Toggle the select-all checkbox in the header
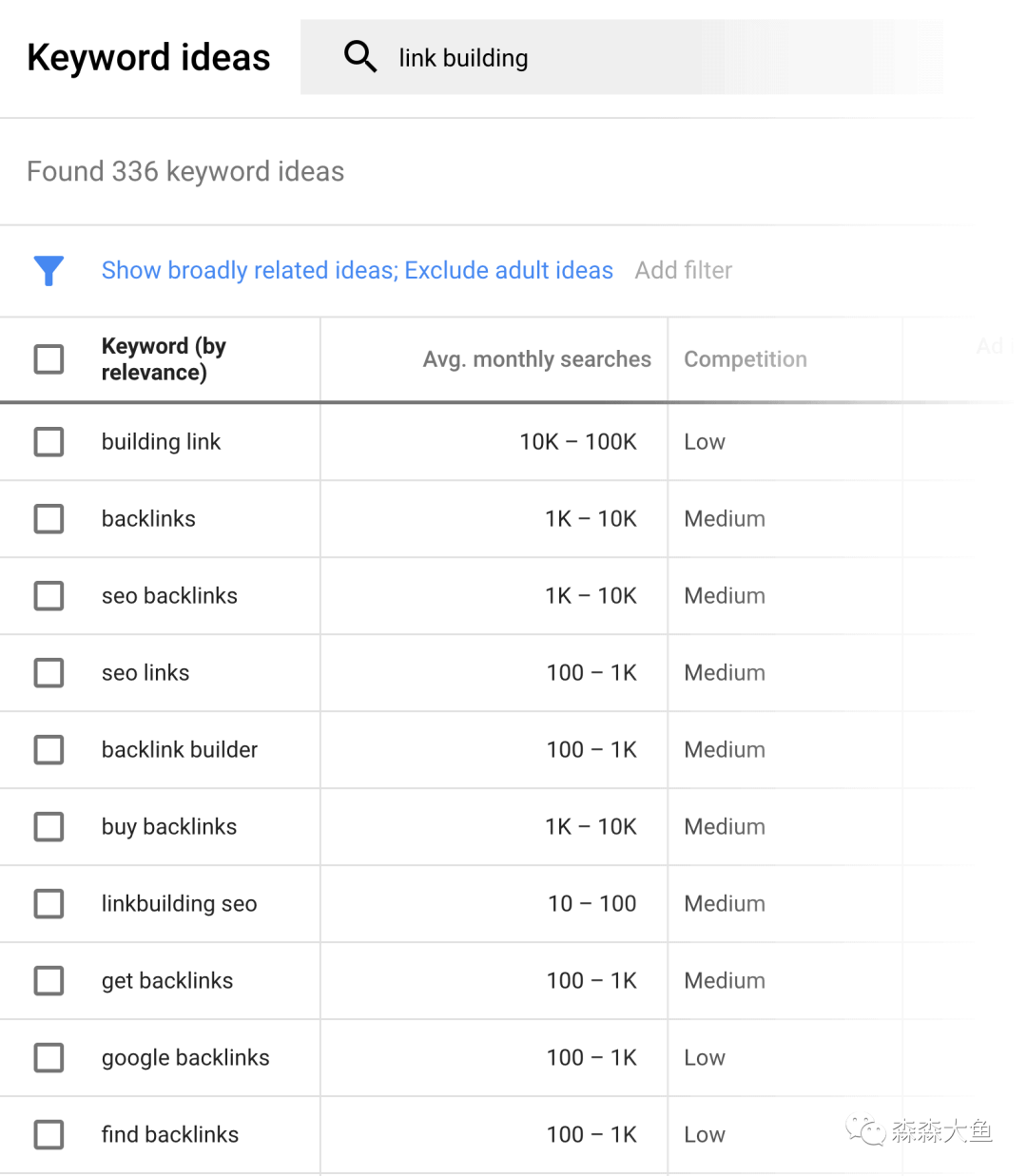This screenshot has height=1176, width=1027. coord(48,359)
